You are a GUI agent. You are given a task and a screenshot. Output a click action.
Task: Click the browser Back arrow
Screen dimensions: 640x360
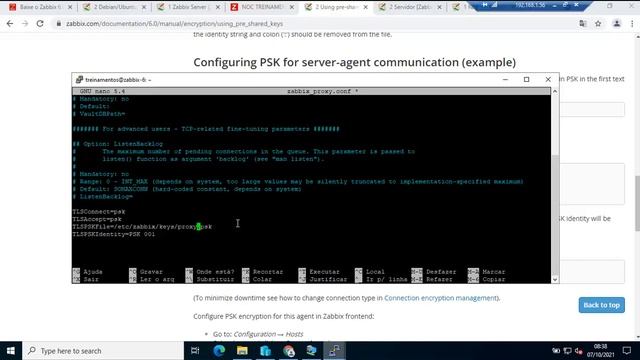tap(10, 24)
